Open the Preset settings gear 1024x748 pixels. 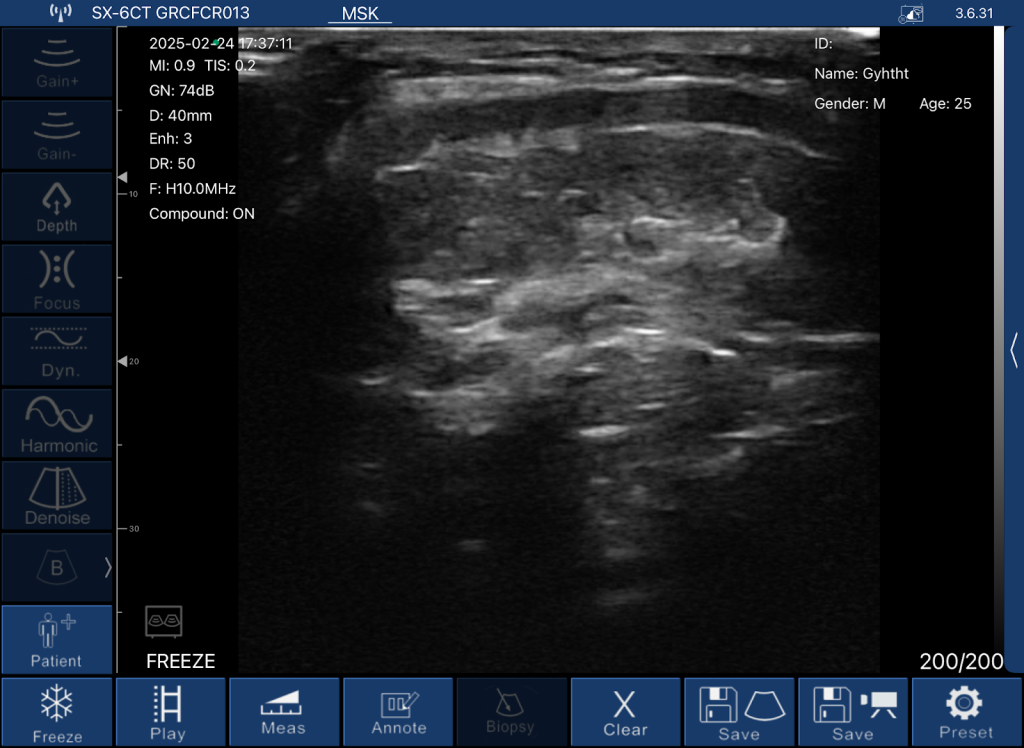[967, 712]
